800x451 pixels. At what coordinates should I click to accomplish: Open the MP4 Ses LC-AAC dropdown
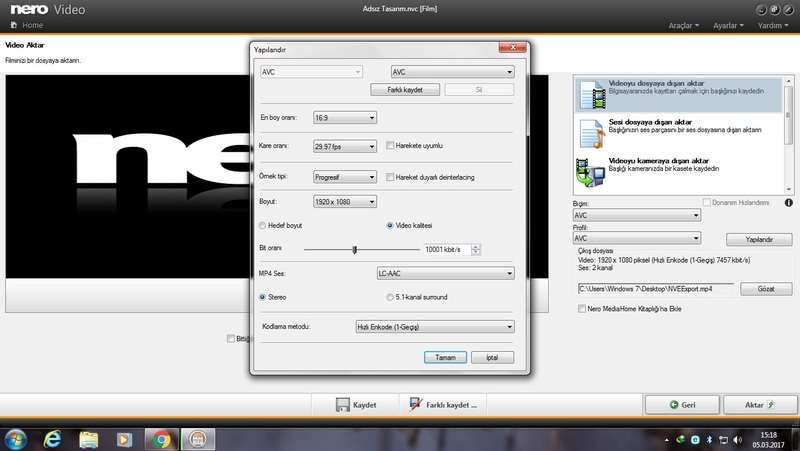(x=445, y=273)
